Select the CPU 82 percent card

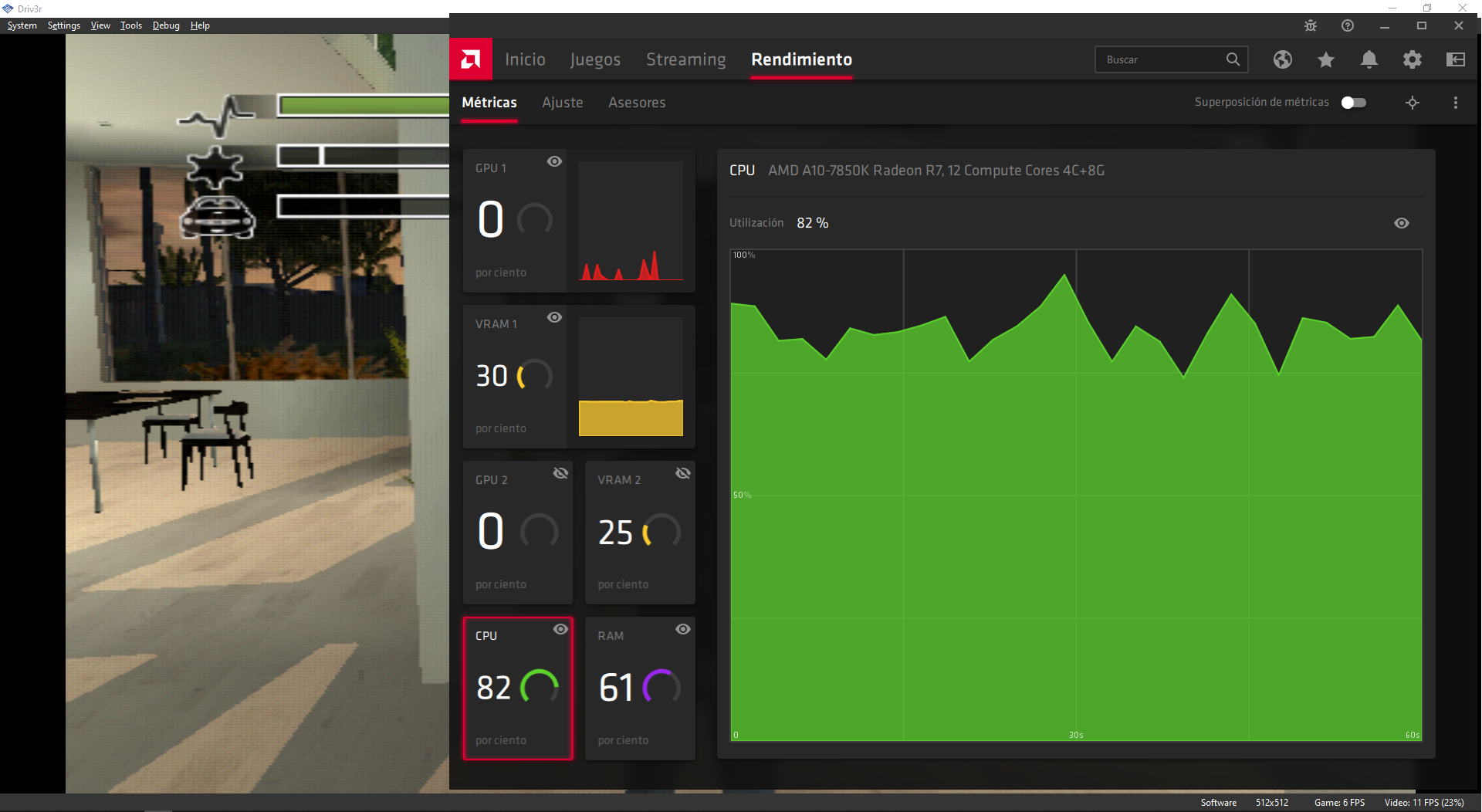518,689
